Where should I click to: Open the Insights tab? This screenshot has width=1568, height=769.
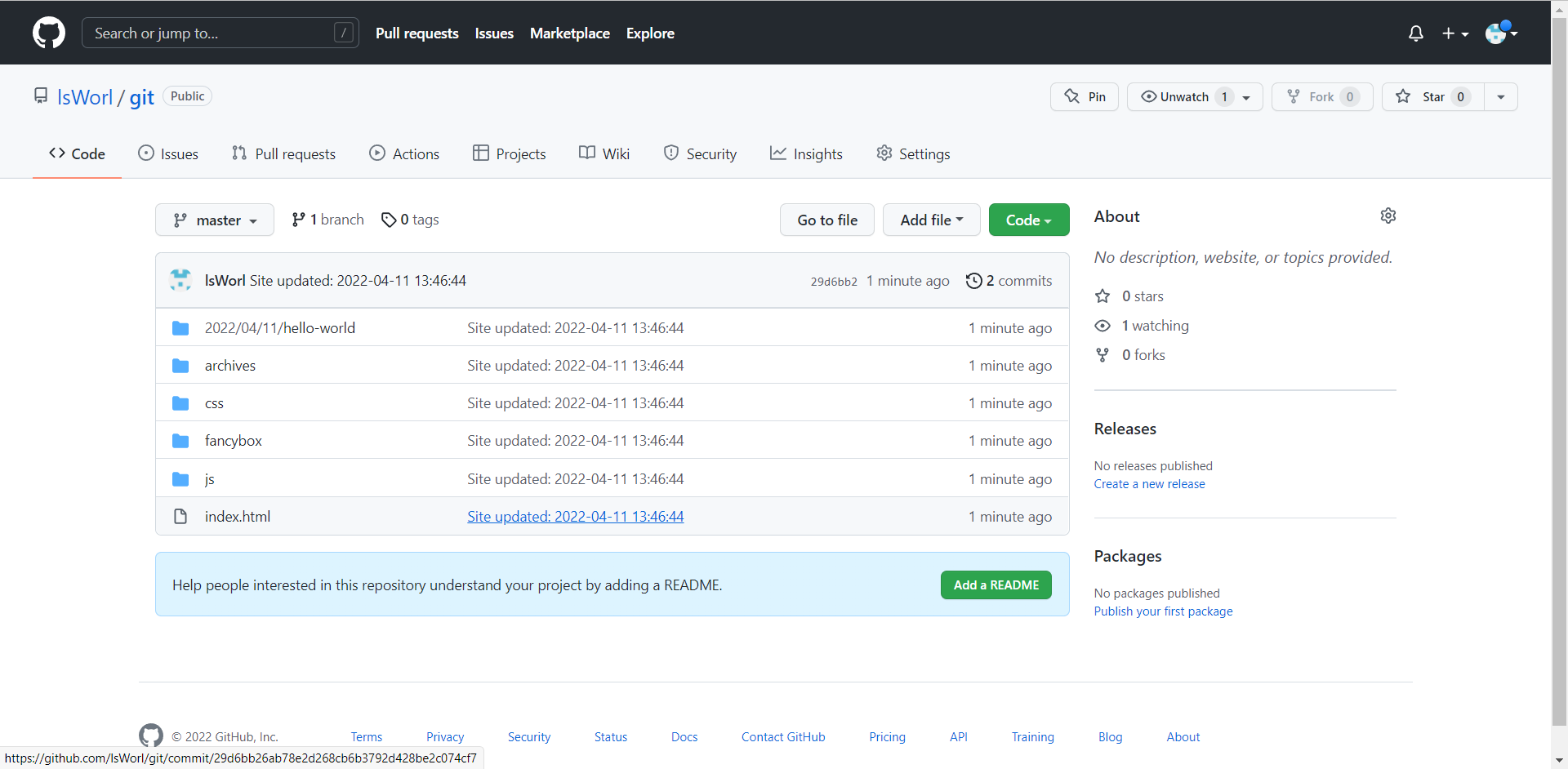[x=806, y=153]
